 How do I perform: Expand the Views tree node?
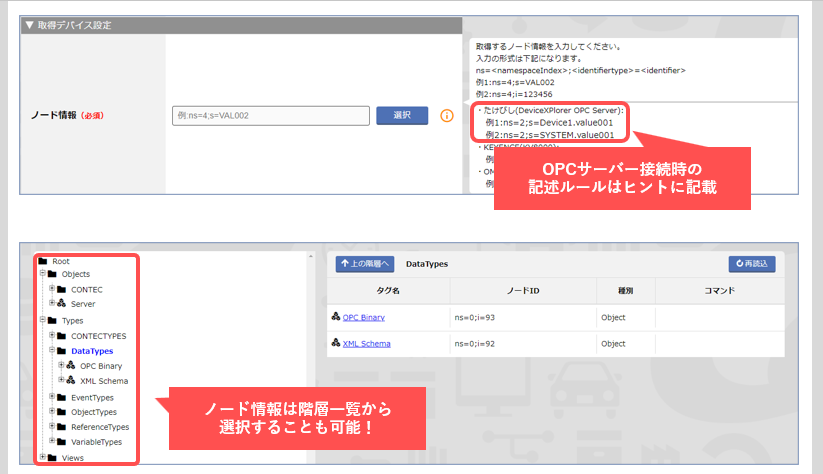pyautogui.click(x=41, y=457)
